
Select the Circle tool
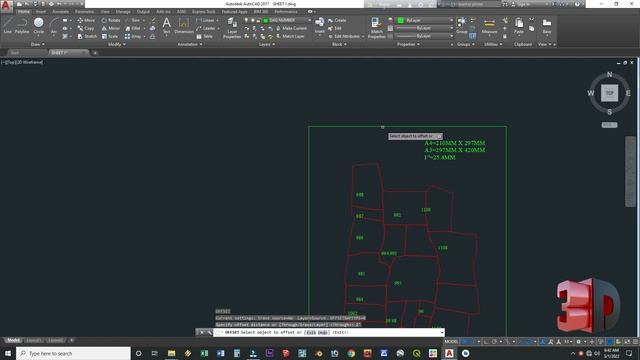point(39,26)
